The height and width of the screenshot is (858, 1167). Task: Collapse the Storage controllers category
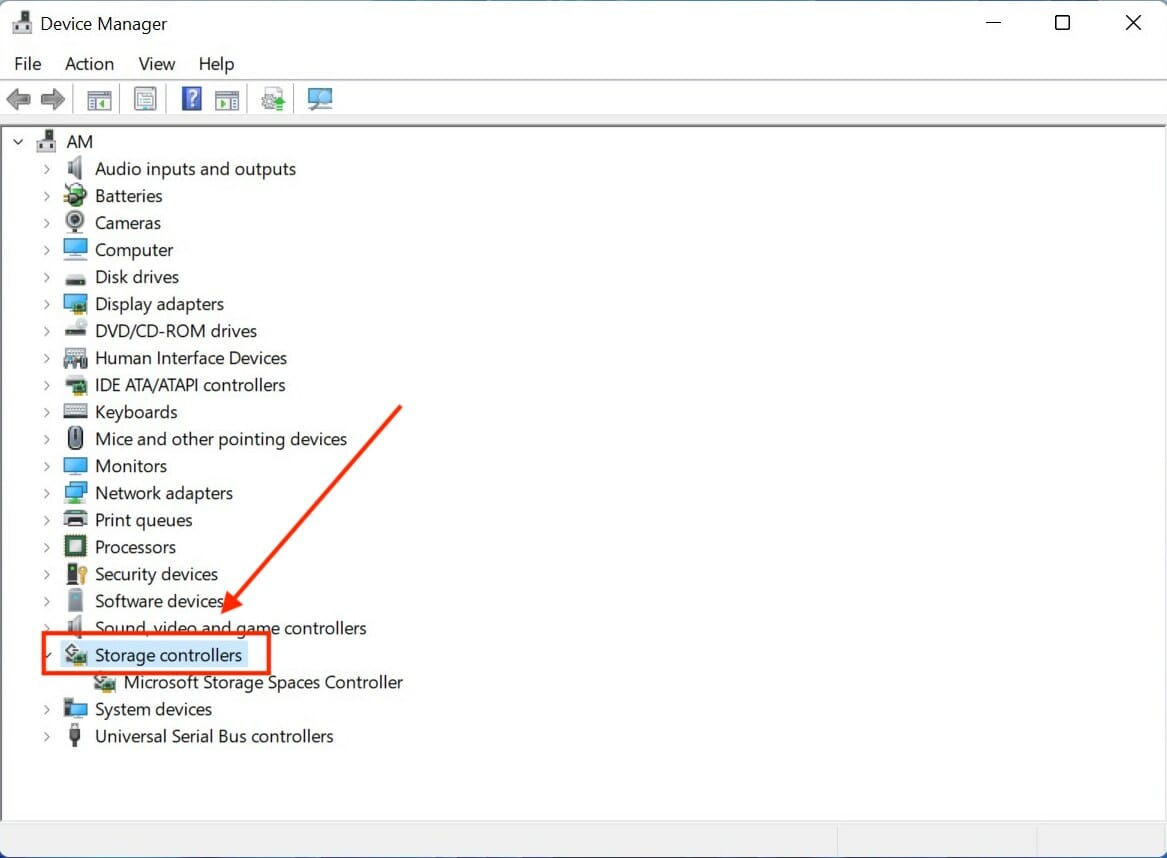[46, 655]
